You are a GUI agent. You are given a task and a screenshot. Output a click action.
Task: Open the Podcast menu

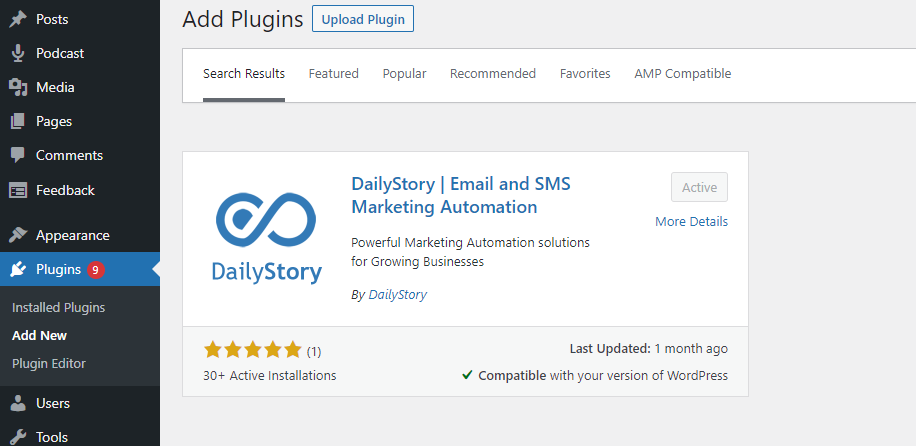[60, 53]
